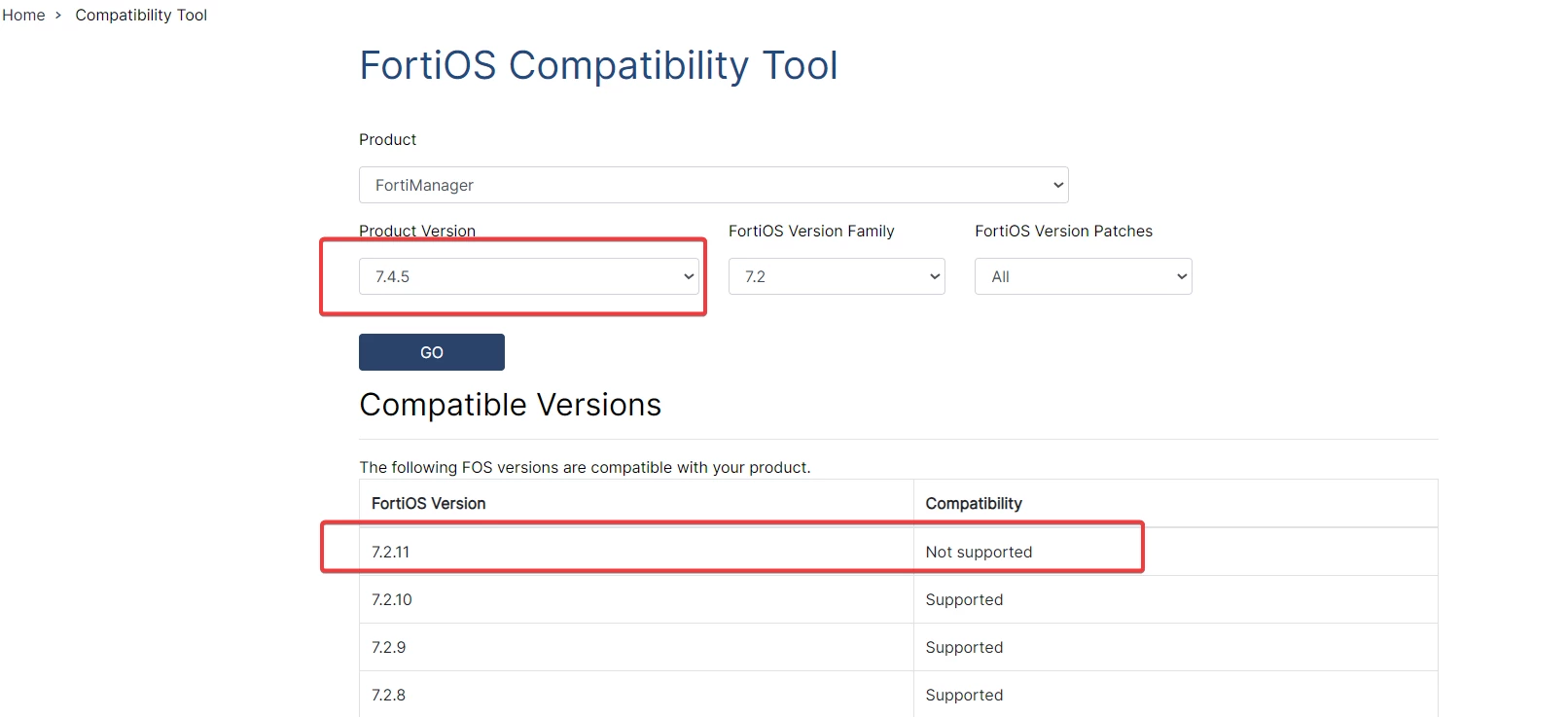Open the FortiOS Version Family dropdown
The height and width of the screenshot is (717, 1568).
point(837,276)
